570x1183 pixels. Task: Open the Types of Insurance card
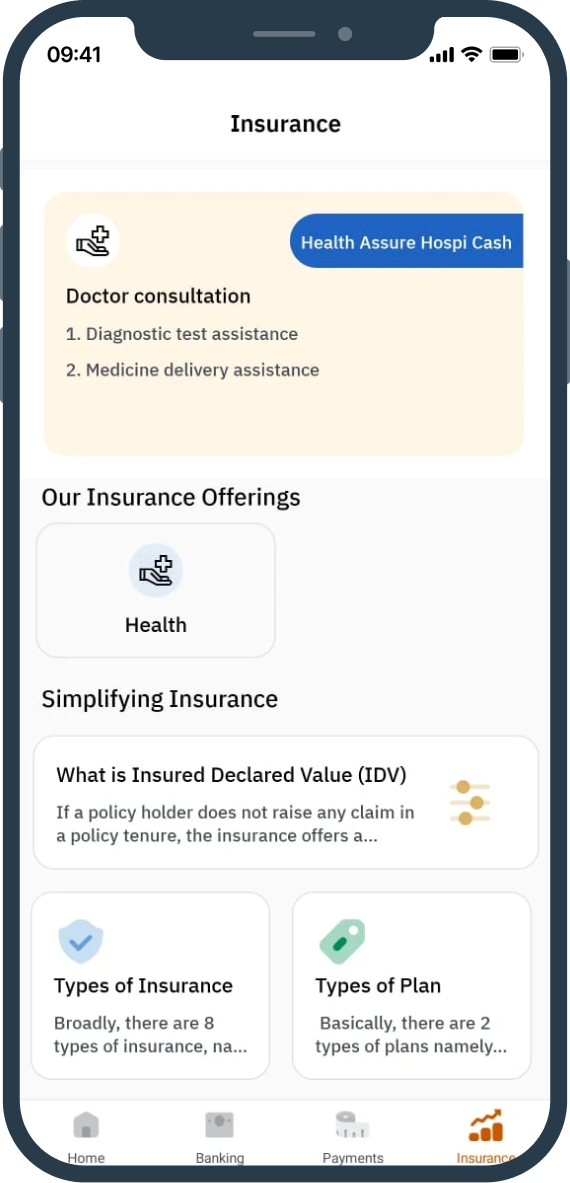click(150, 985)
